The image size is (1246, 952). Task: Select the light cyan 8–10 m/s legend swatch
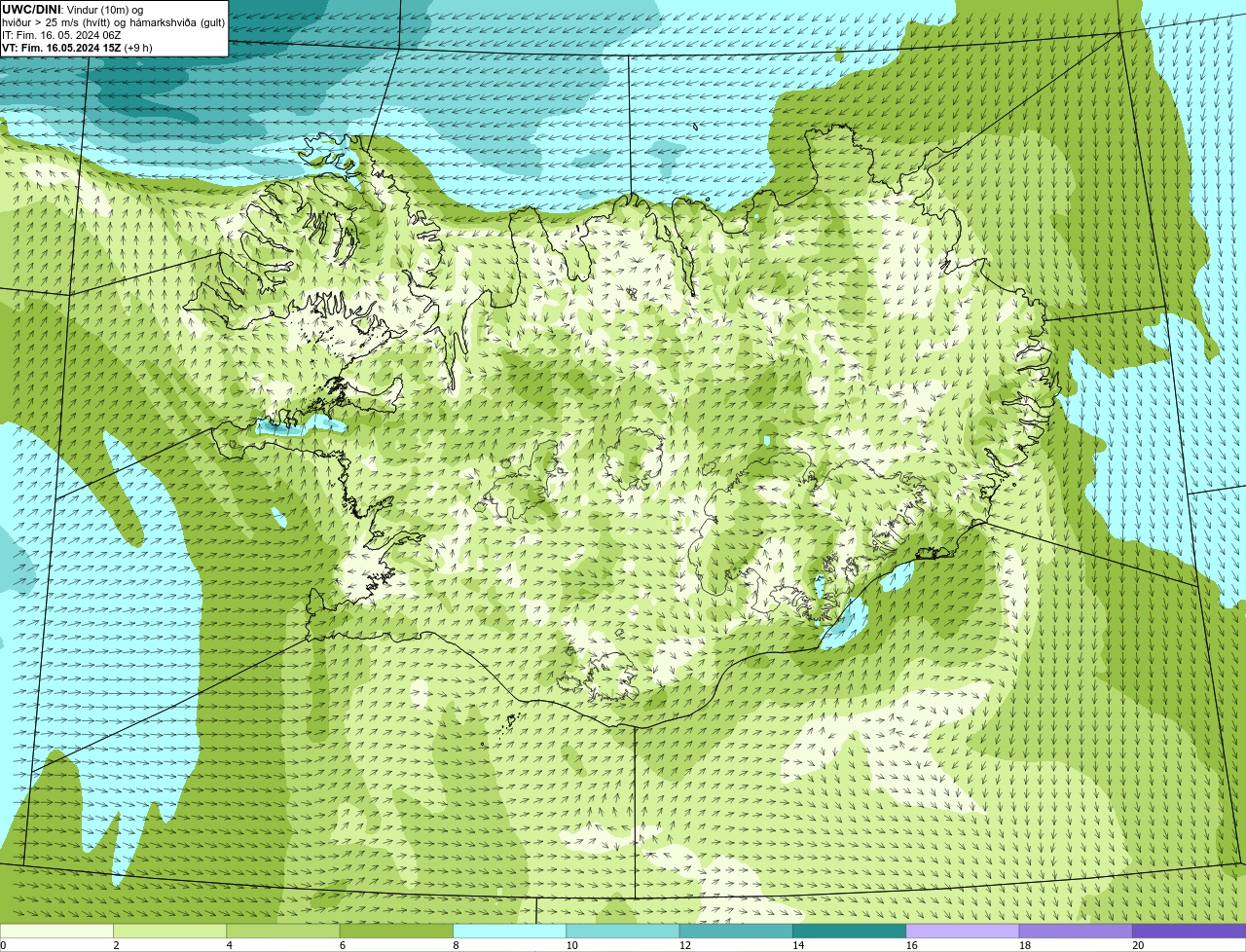[510, 932]
